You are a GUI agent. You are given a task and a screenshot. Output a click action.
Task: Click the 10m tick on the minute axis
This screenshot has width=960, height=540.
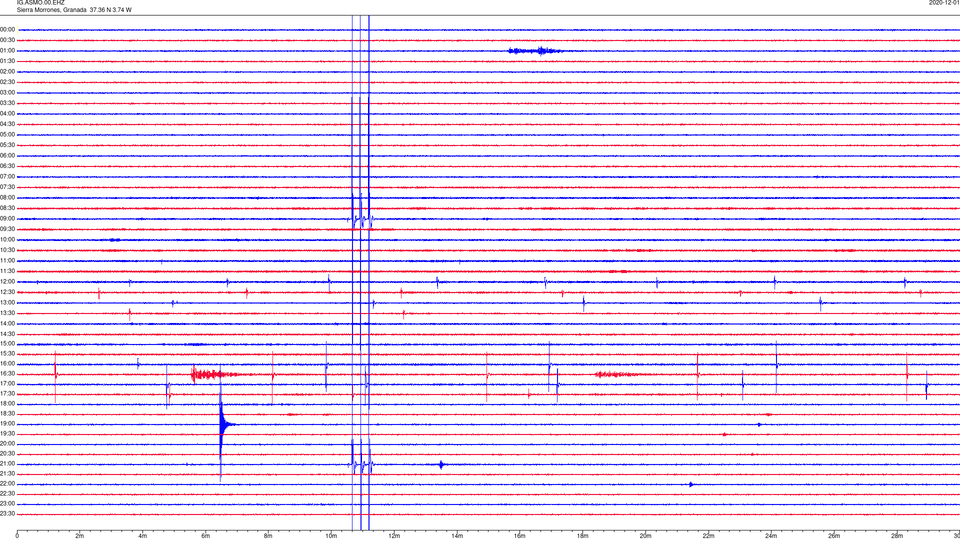[x=331, y=536]
